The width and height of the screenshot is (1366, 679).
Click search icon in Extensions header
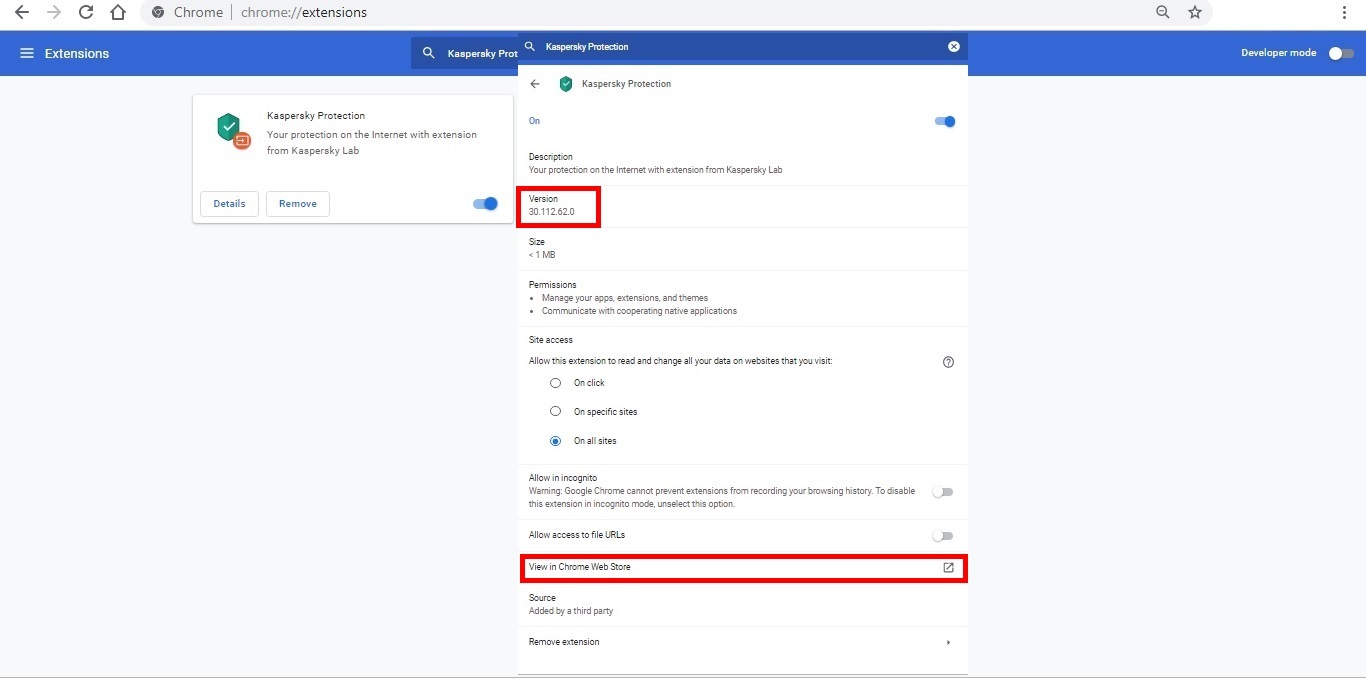429,53
